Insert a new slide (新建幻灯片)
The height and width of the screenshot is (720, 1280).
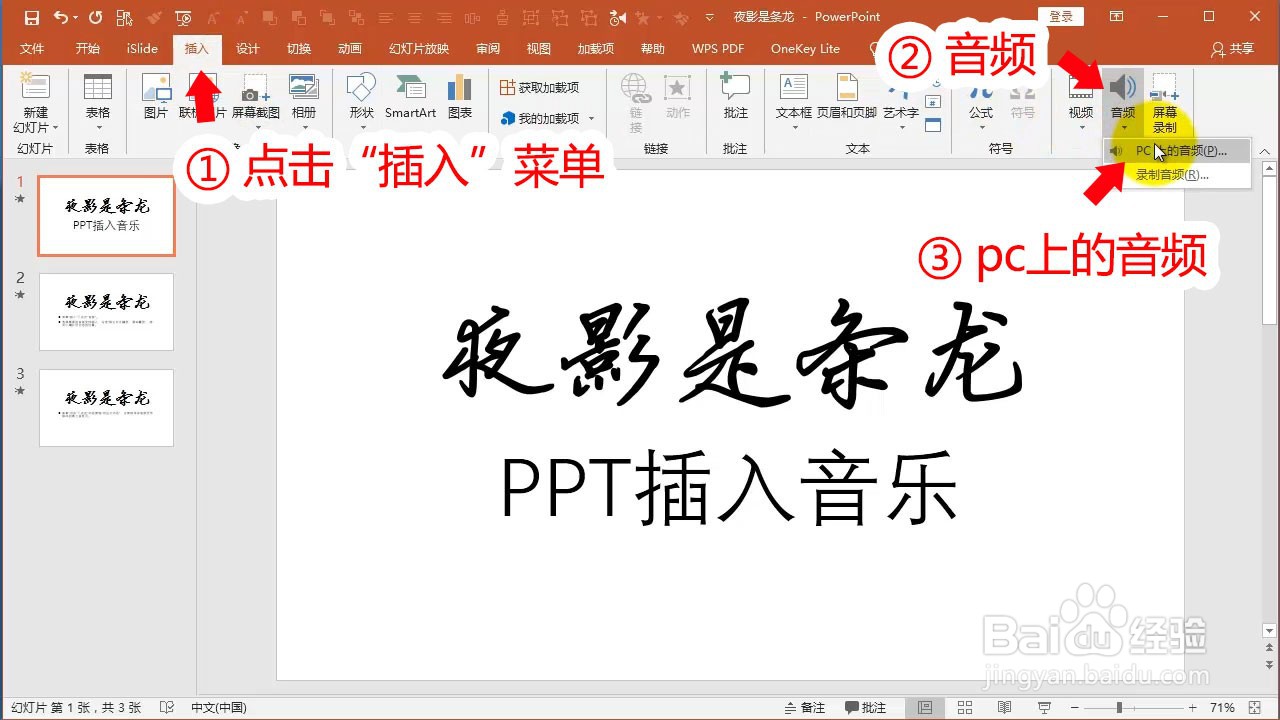pyautogui.click(x=36, y=103)
